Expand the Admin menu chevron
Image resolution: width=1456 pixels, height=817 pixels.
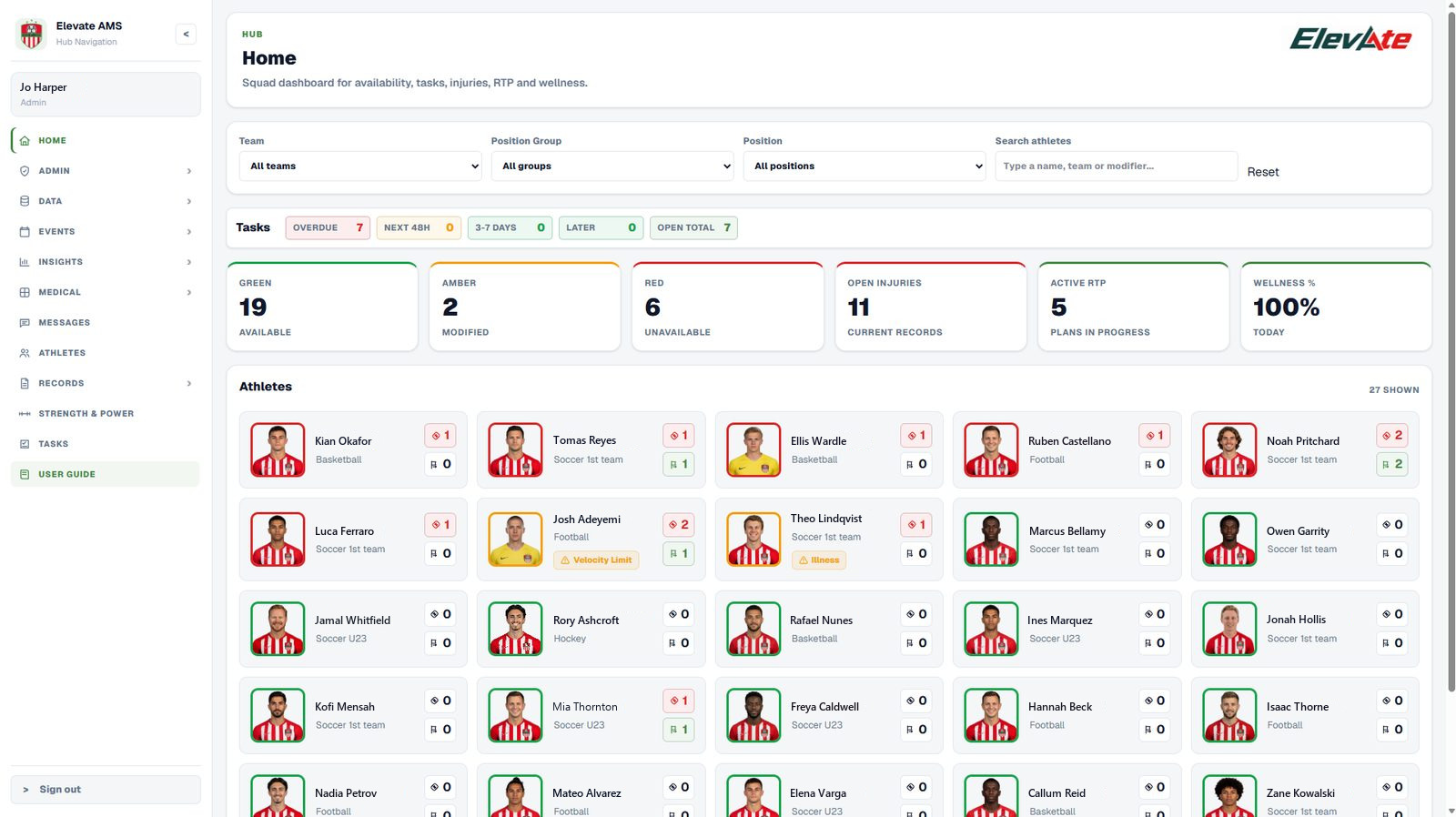(x=189, y=171)
